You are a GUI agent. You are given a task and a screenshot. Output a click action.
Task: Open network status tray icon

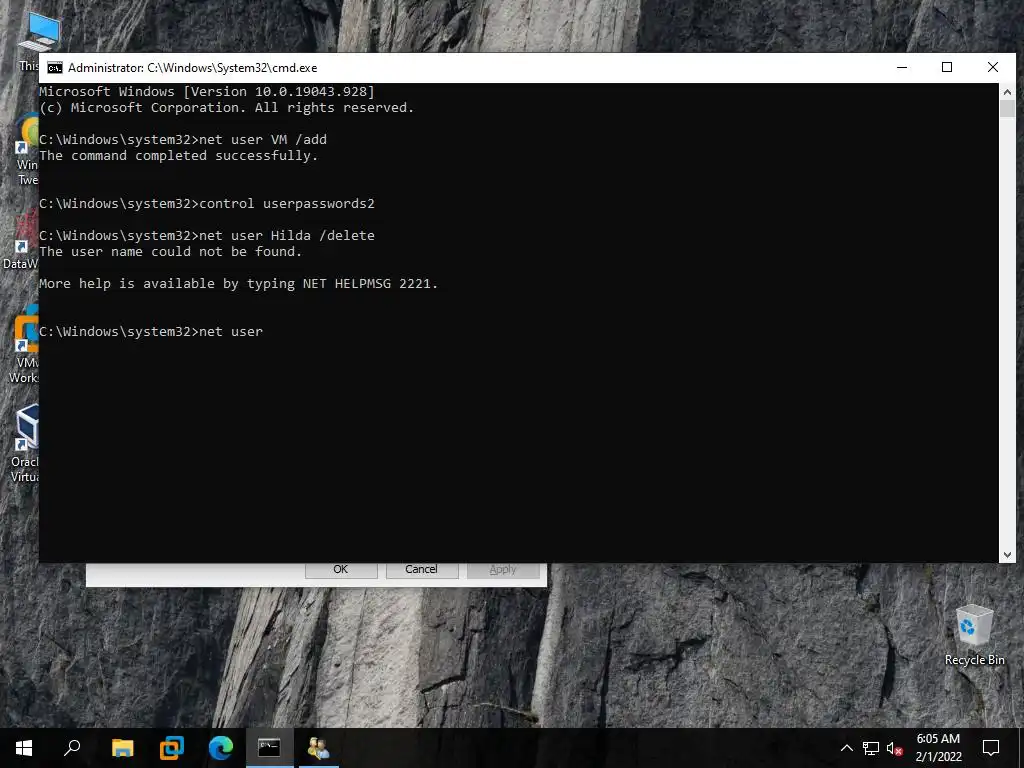click(x=871, y=748)
